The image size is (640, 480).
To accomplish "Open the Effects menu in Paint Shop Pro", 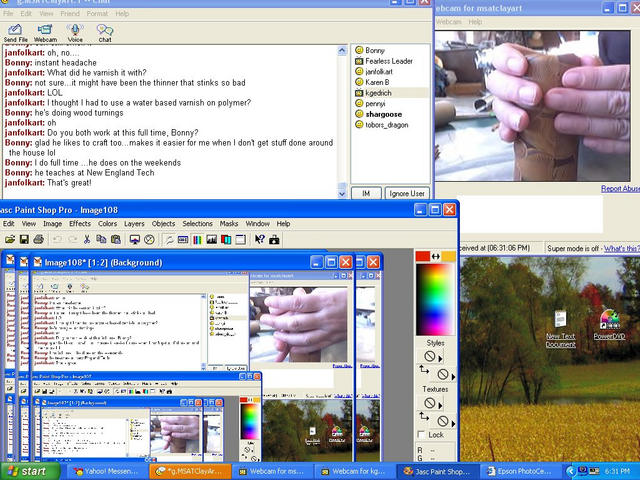I will (80, 224).
